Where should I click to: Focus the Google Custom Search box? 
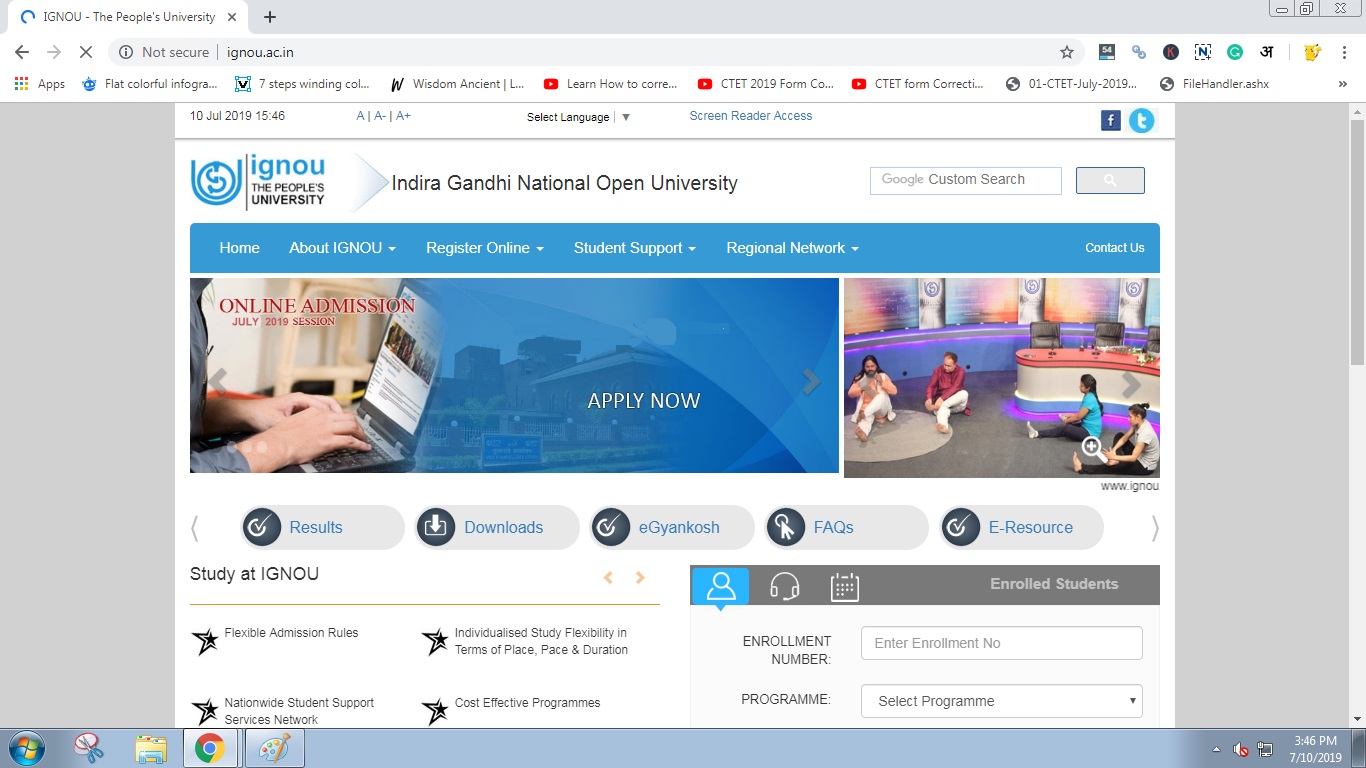(x=966, y=180)
